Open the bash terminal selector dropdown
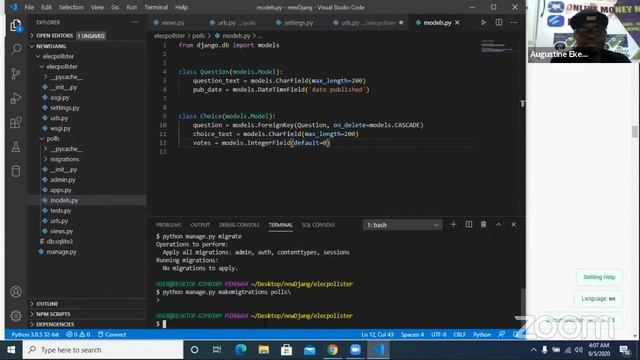 pyautogui.click(x=402, y=225)
